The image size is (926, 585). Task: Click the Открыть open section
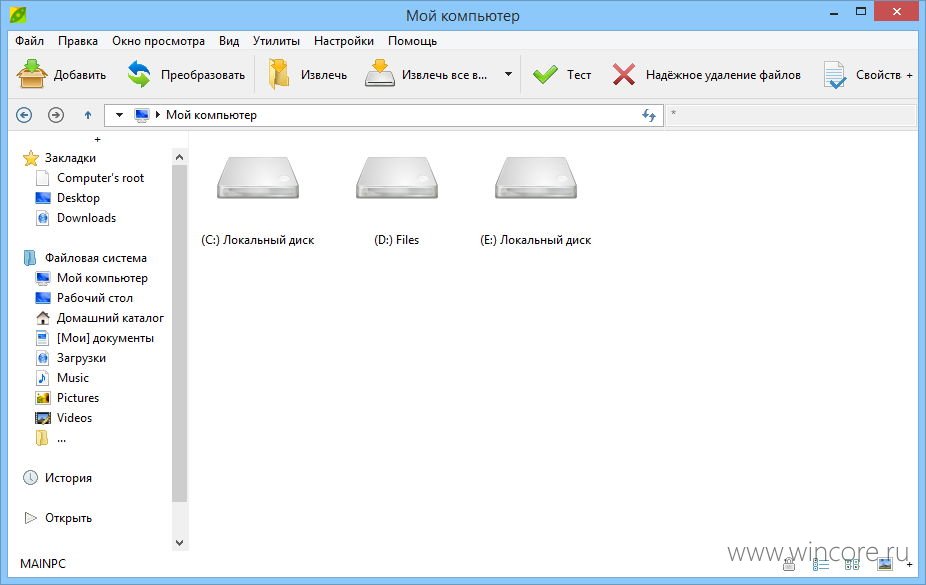click(x=58, y=518)
